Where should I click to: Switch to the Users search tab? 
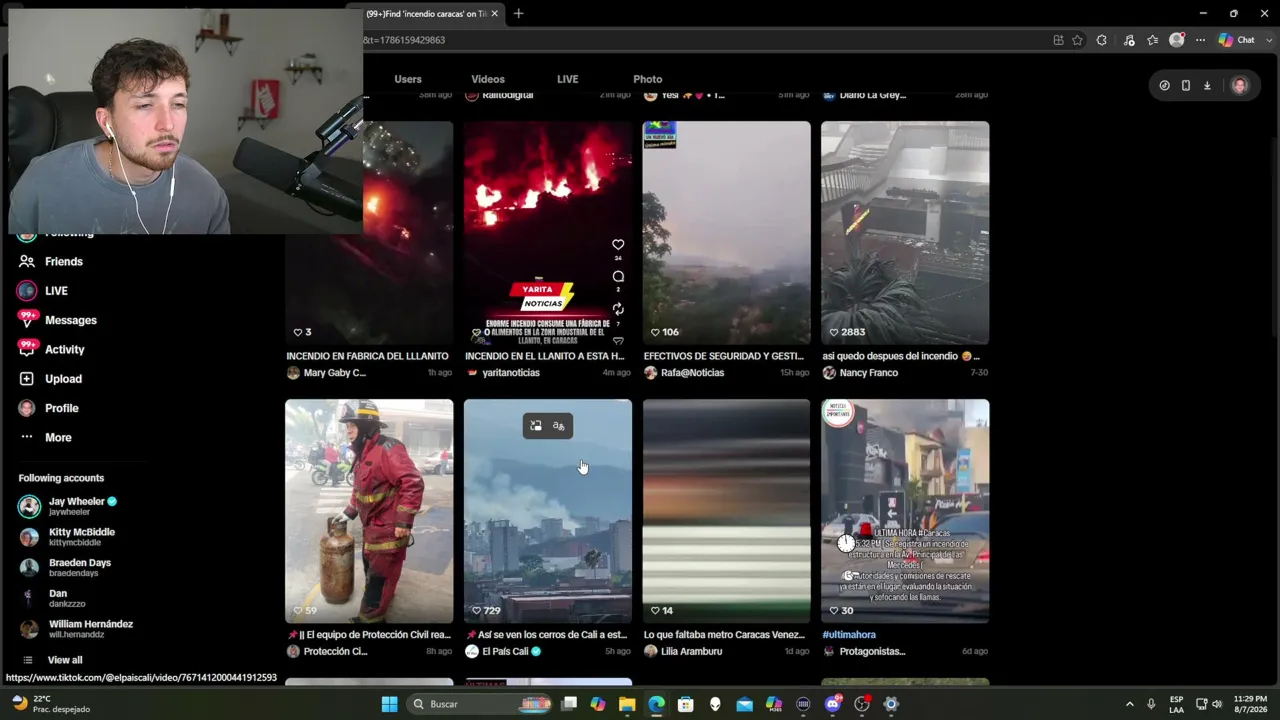(x=408, y=79)
